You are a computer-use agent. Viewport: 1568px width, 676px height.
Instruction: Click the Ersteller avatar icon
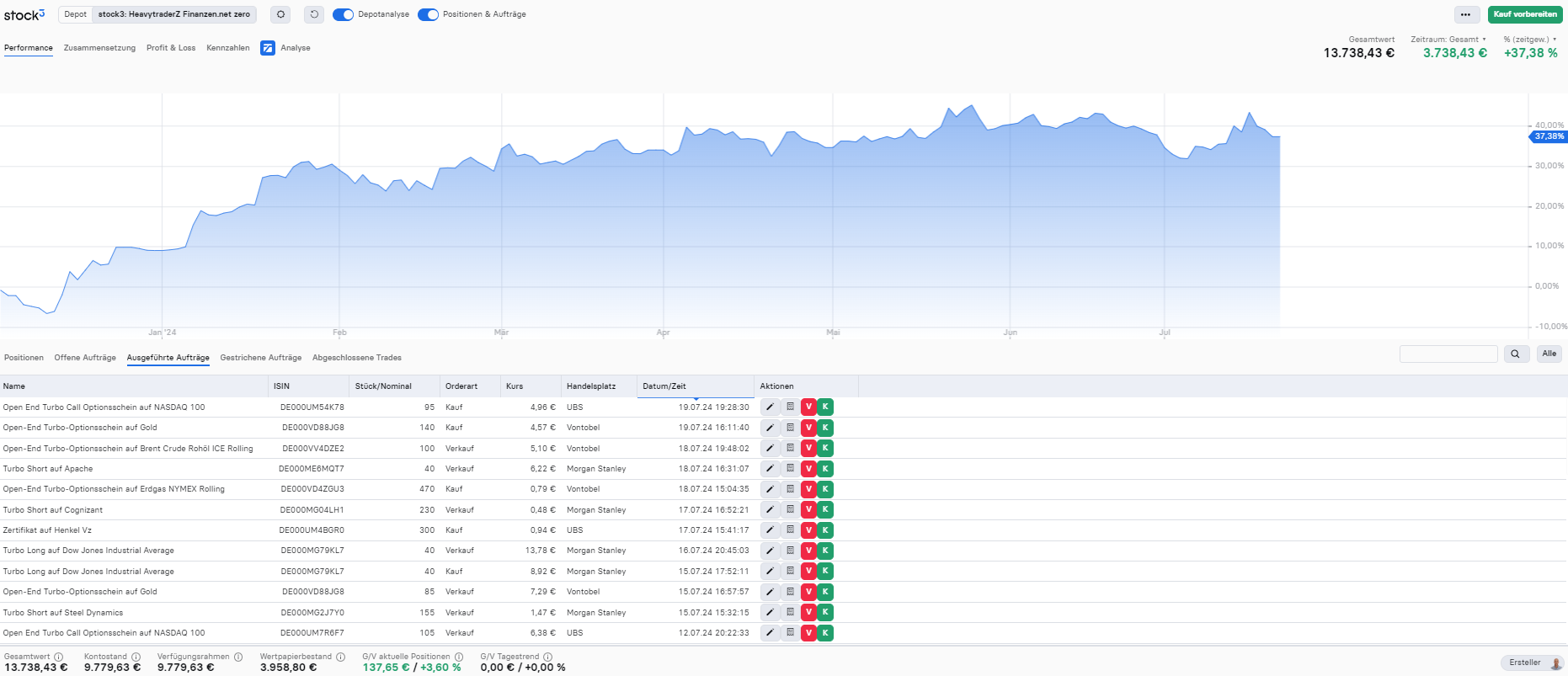click(x=1555, y=663)
